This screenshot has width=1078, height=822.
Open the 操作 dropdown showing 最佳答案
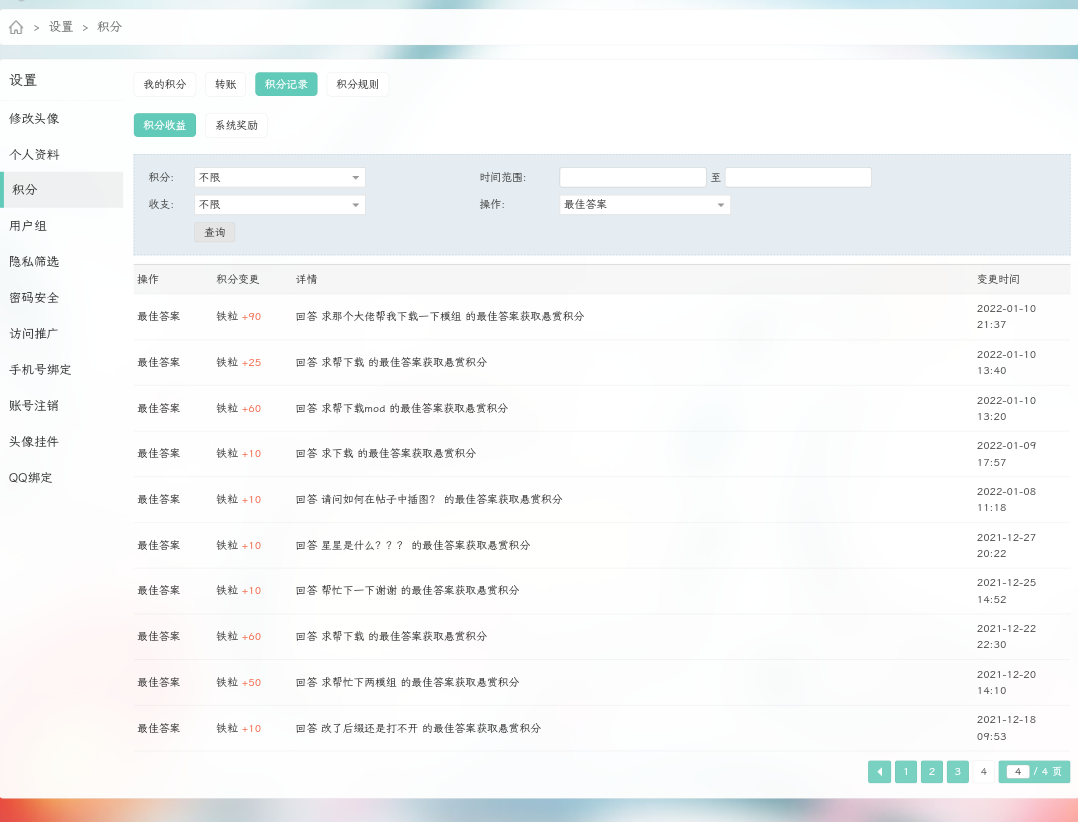click(x=645, y=205)
